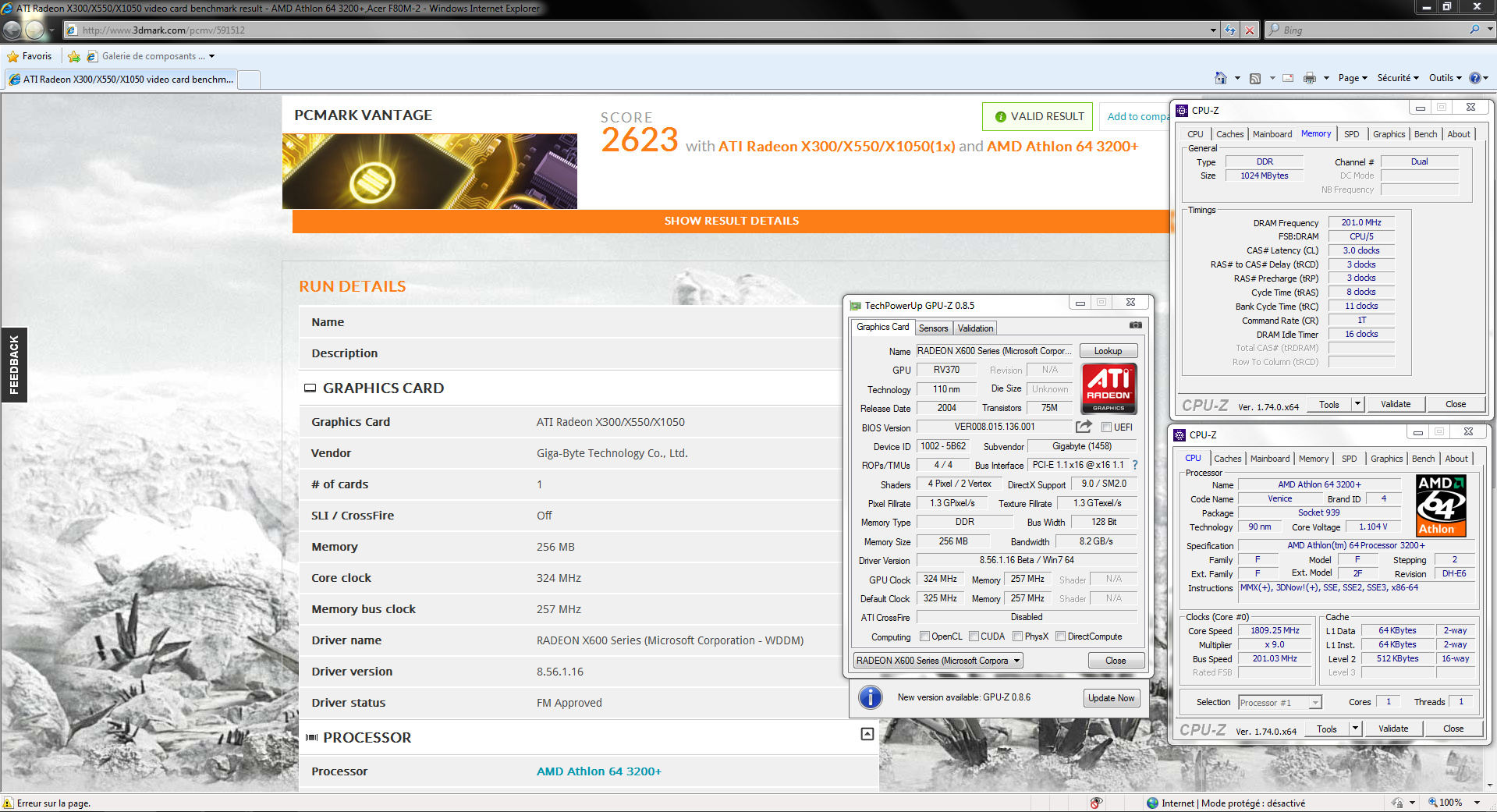The image size is (1497, 812).
Task: Click the Close button in GPU-Z
Action: point(1116,661)
